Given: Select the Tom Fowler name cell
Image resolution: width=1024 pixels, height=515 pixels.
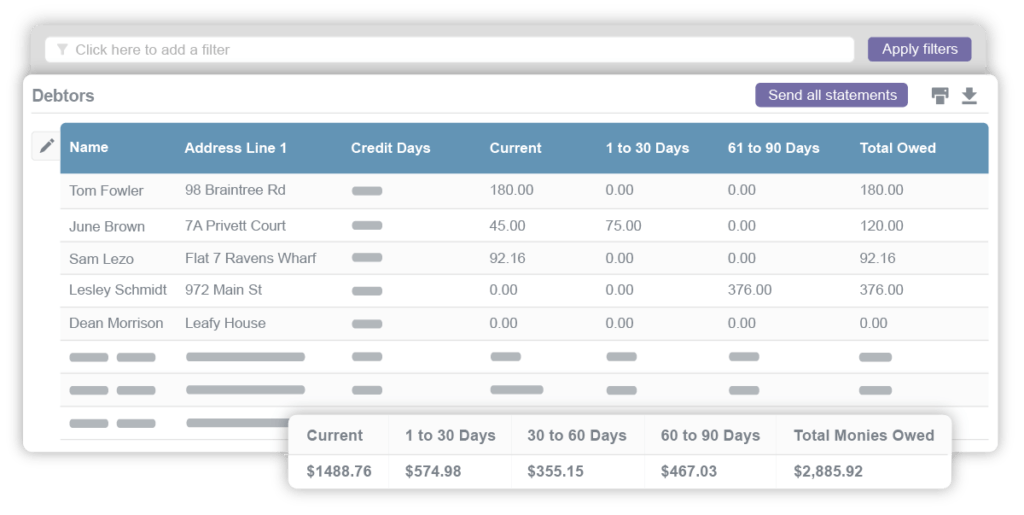Looking at the screenshot, I should coord(106,191).
